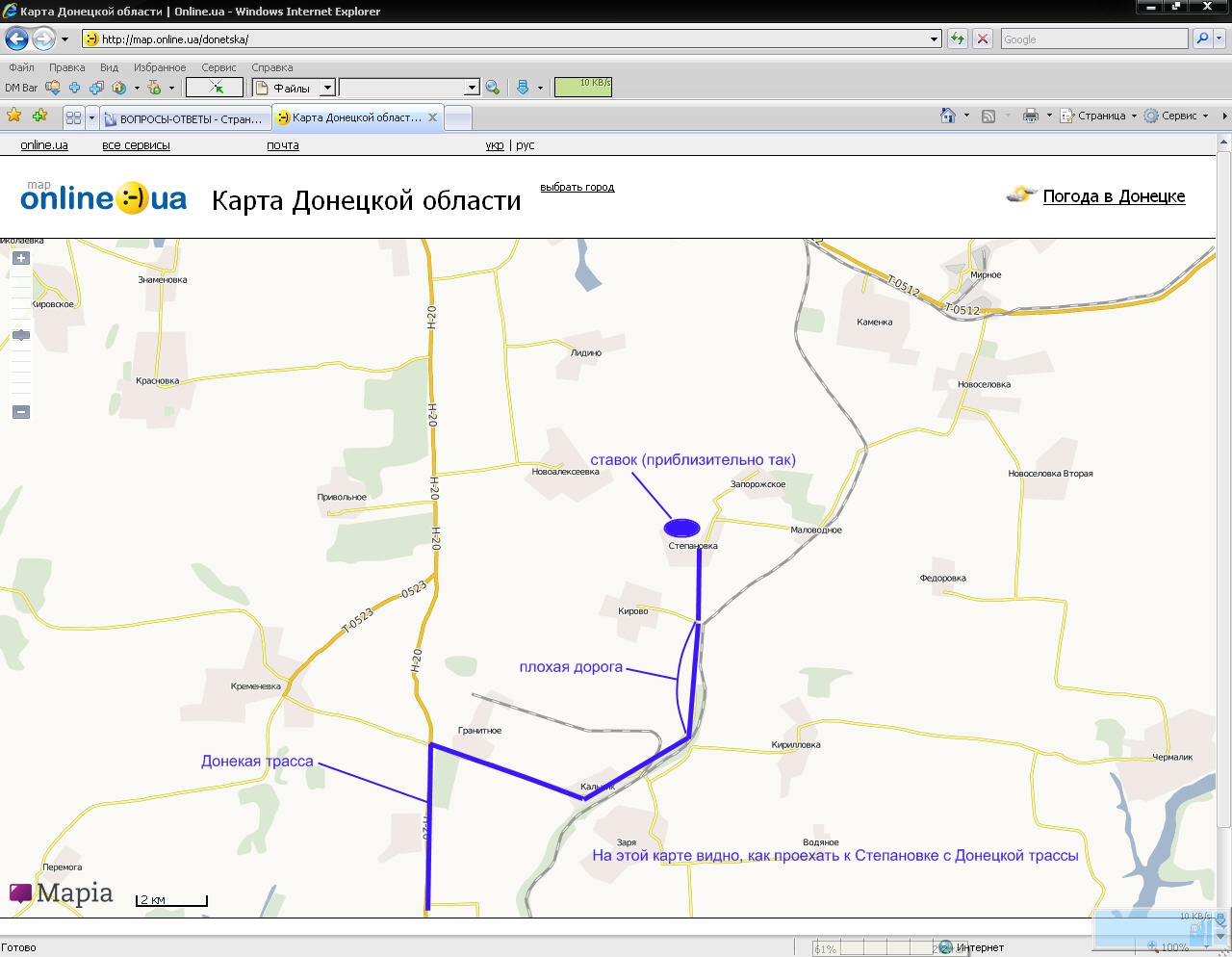Stop page loading with the red X icon
Image resolution: width=1232 pixels, height=957 pixels.
[x=983, y=39]
